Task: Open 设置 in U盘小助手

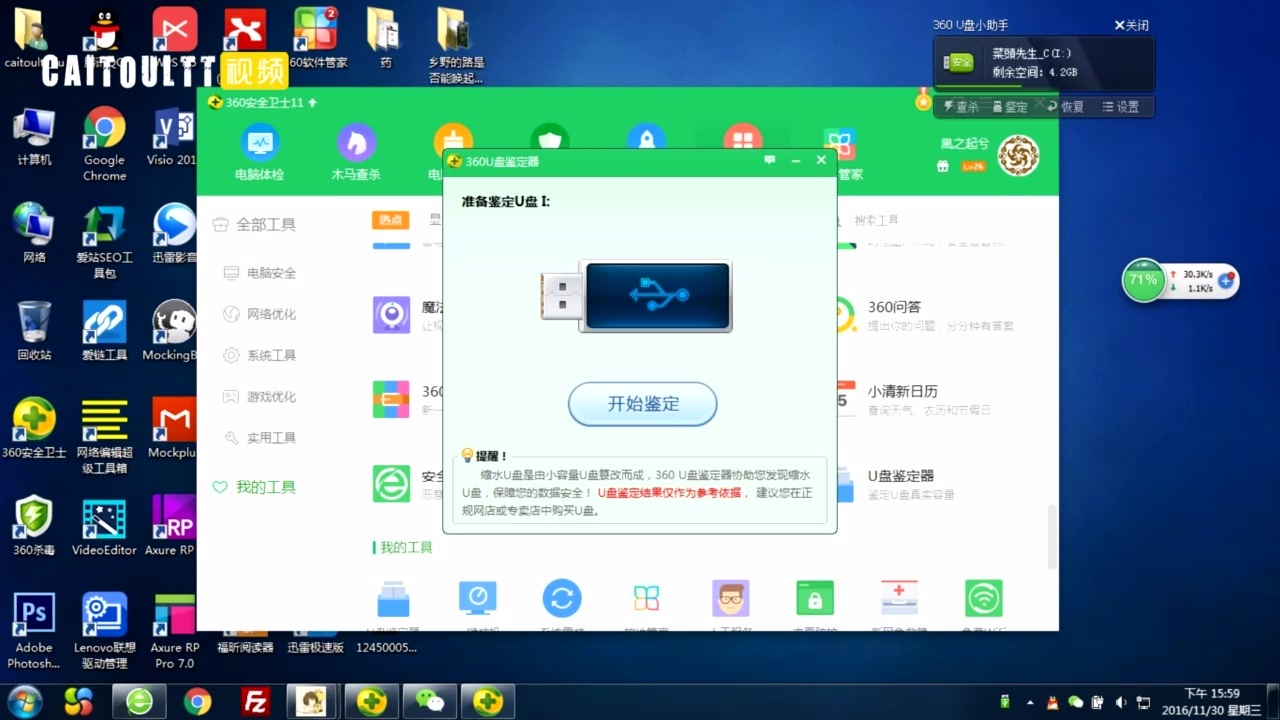Action: [x=1121, y=107]
